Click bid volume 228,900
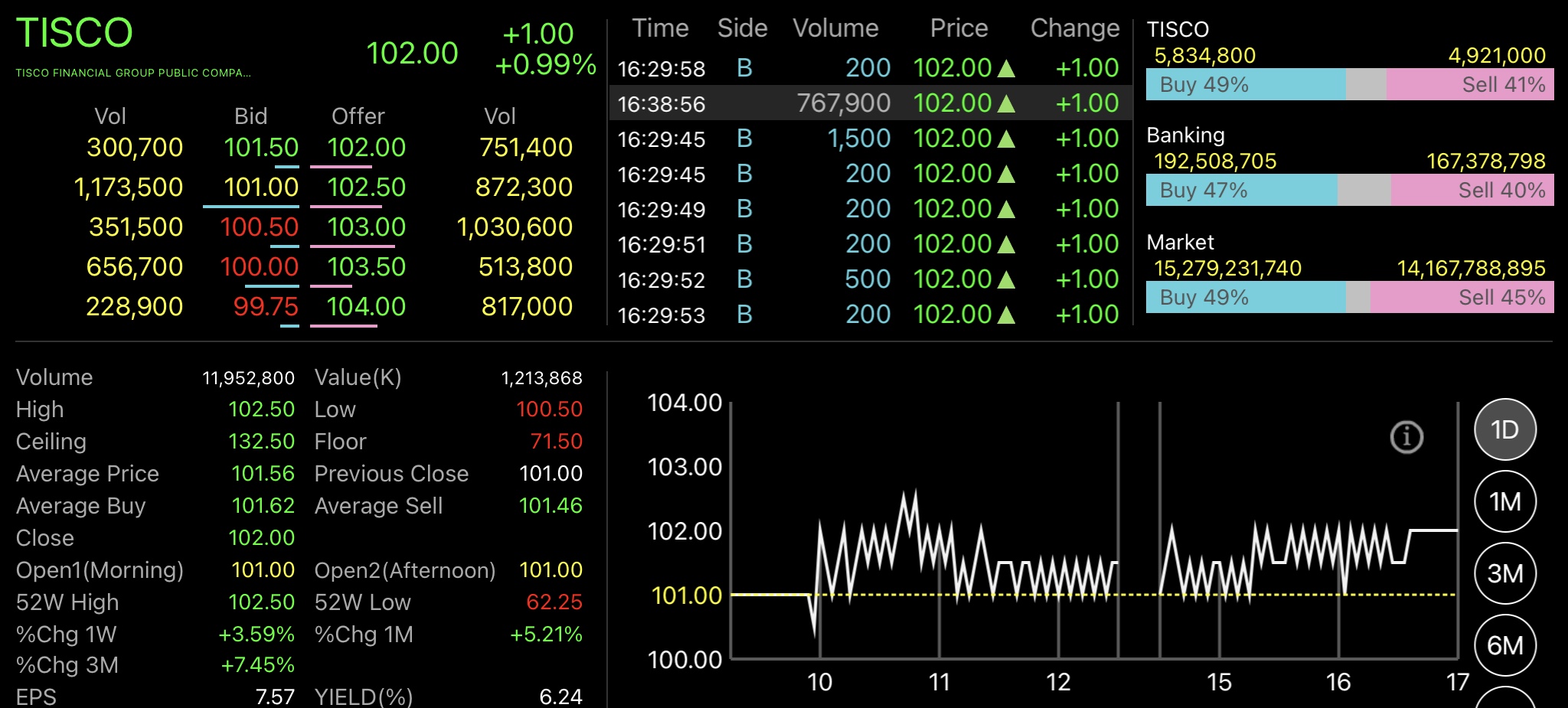 [135, 306]
